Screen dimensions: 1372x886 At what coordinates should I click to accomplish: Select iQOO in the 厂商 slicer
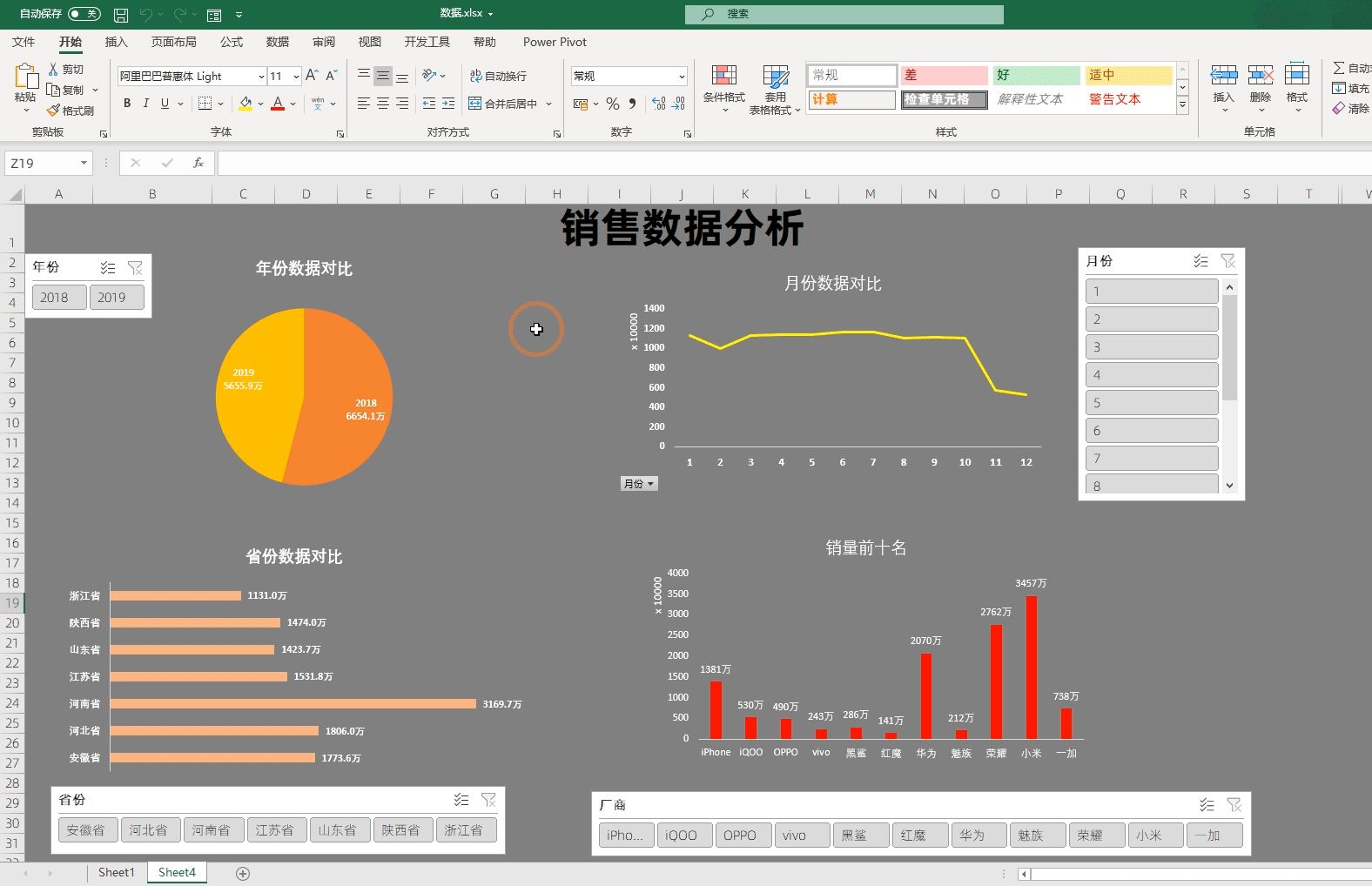click(x=684, y=836)
